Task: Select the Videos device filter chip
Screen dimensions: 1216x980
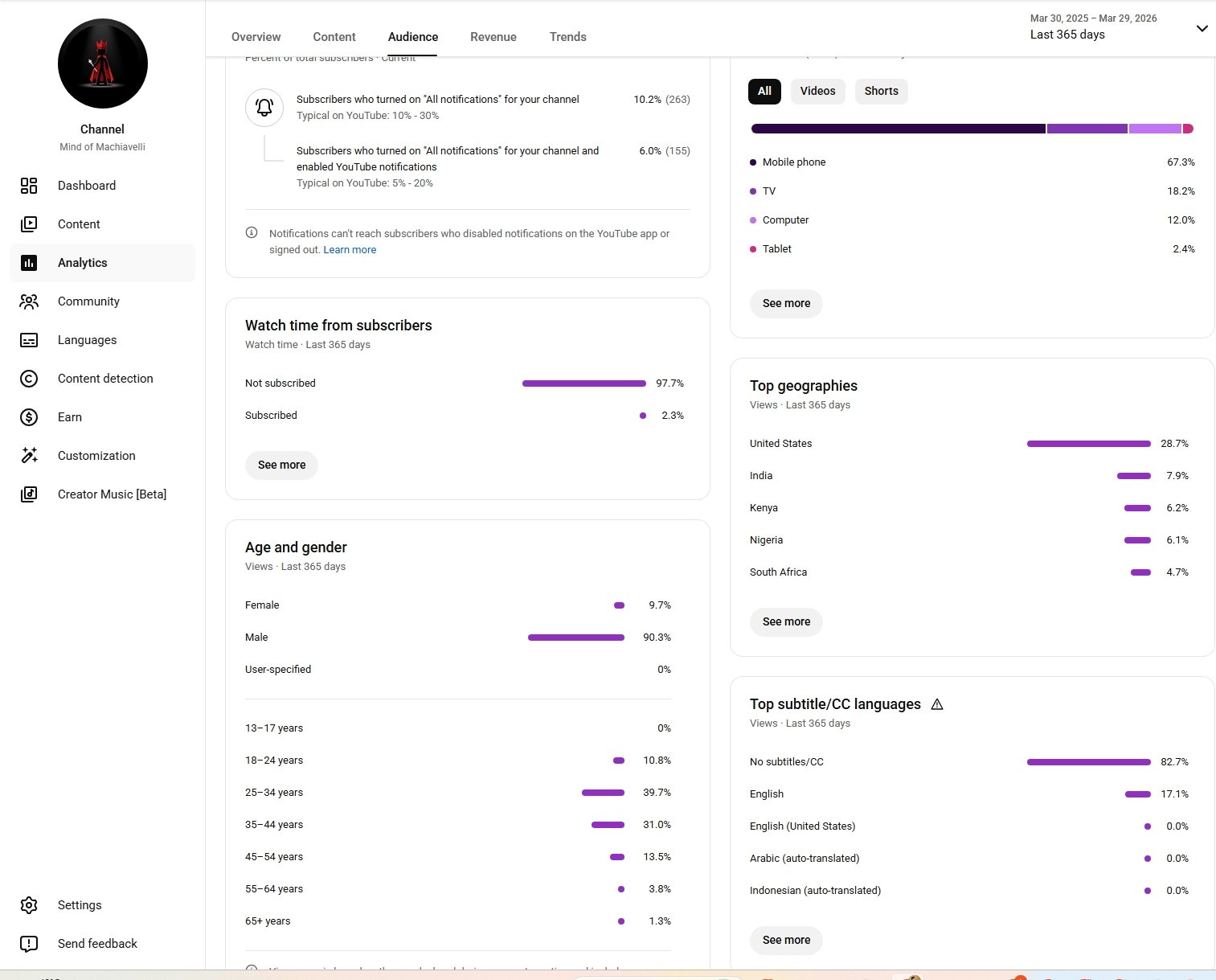Action: 817,91
